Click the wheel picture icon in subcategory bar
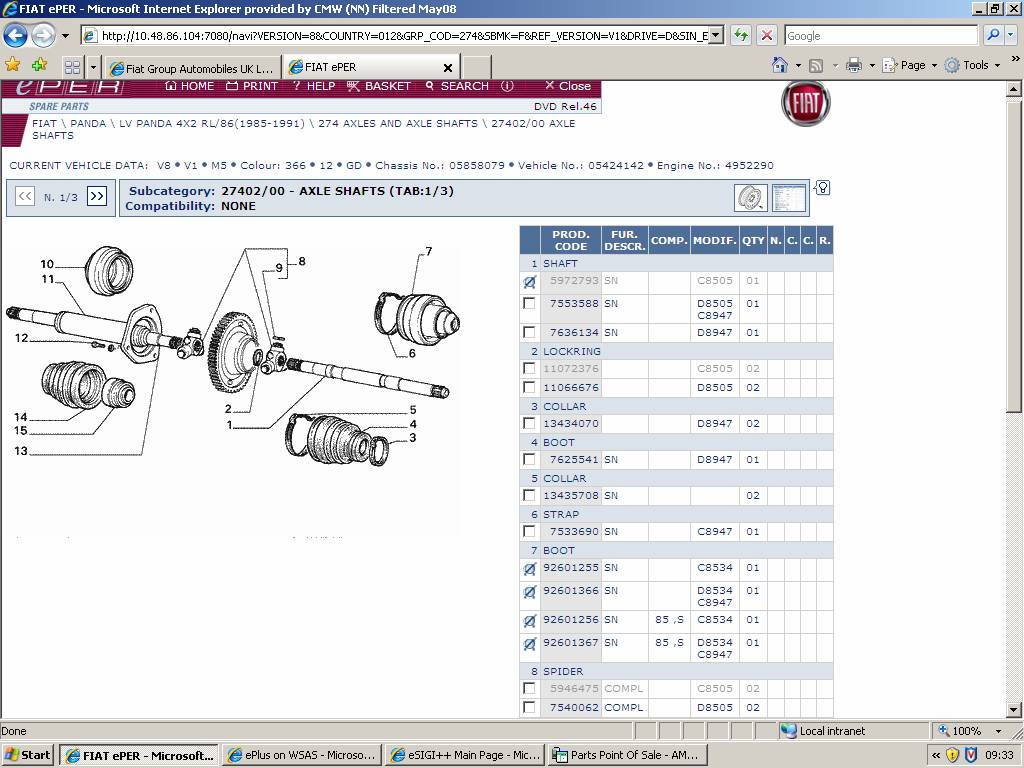Image resolution: width=1024 pixels, height=768 pixels. point(751,197)
